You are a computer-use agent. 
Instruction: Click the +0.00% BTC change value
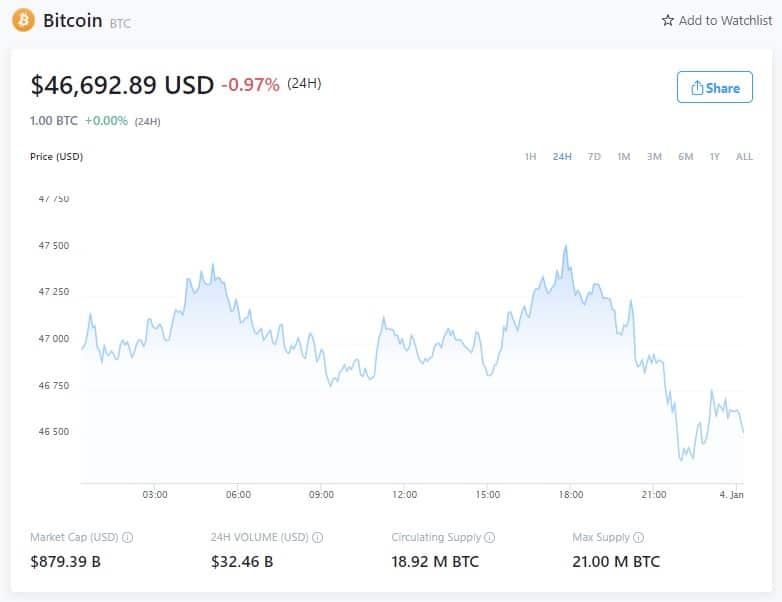(106, 121)
